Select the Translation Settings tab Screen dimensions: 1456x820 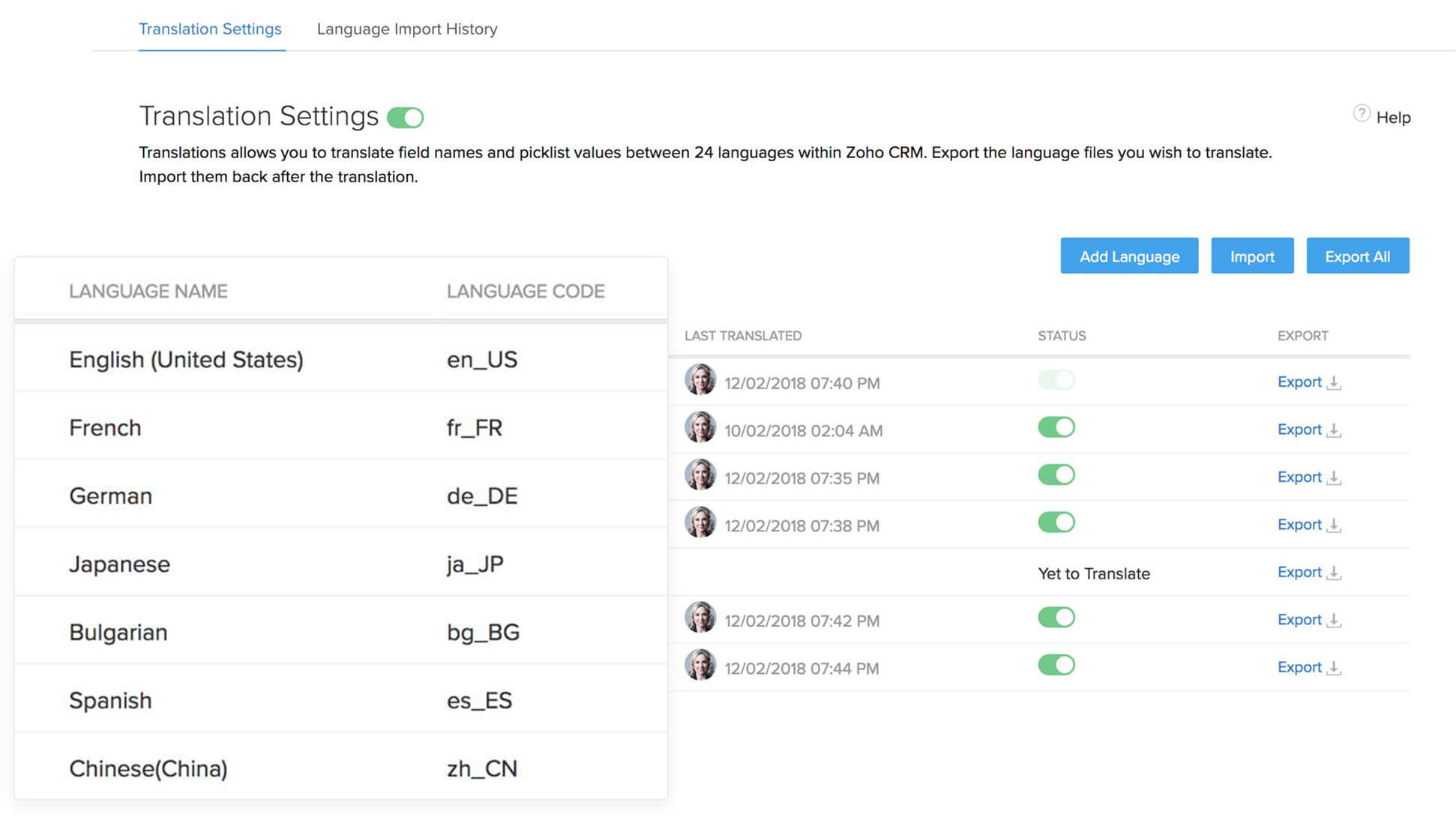coord(210,28)
